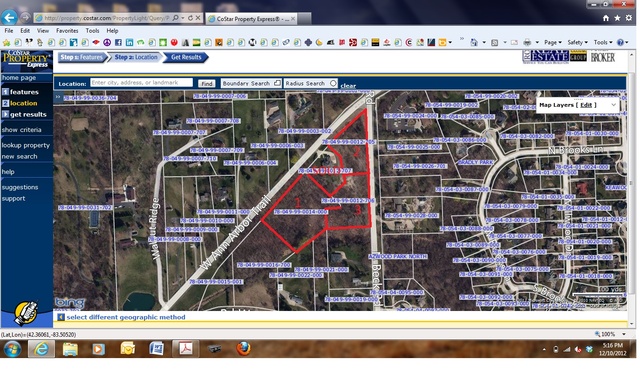Open Outlook from the taskbar
The image size is (640, 373).
coord(127,349)
